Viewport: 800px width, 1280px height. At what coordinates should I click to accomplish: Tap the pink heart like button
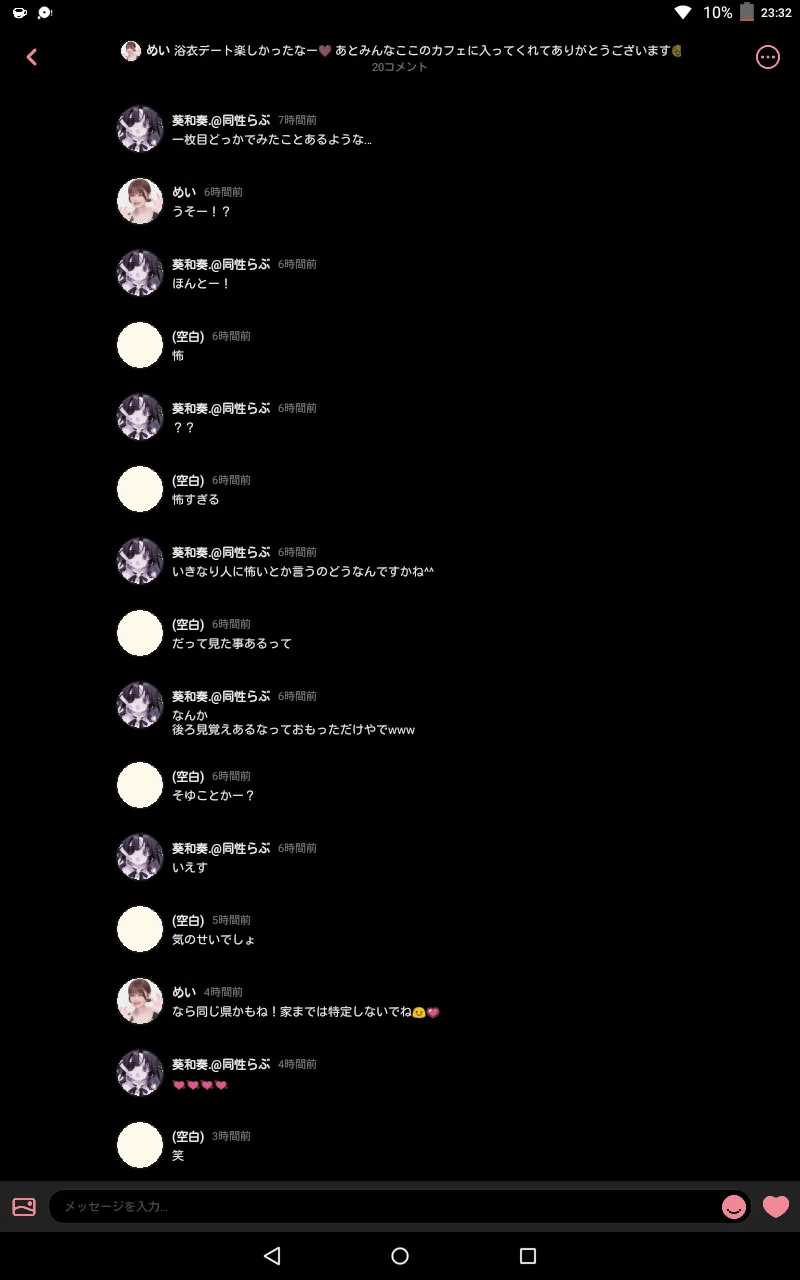tap(776, 1207)
